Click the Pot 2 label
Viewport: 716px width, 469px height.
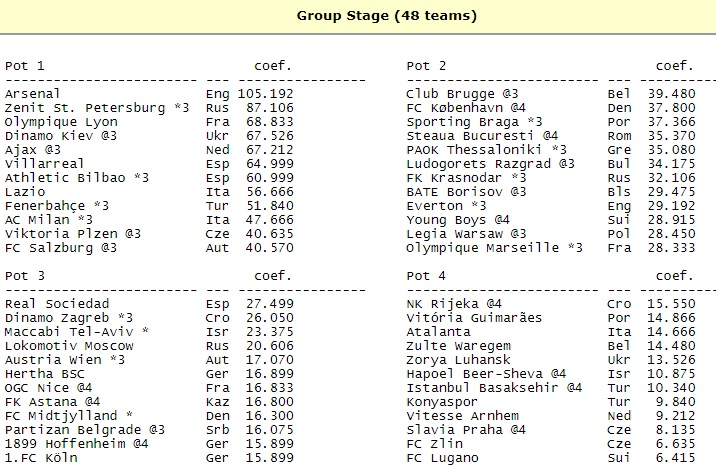[426, 66]
